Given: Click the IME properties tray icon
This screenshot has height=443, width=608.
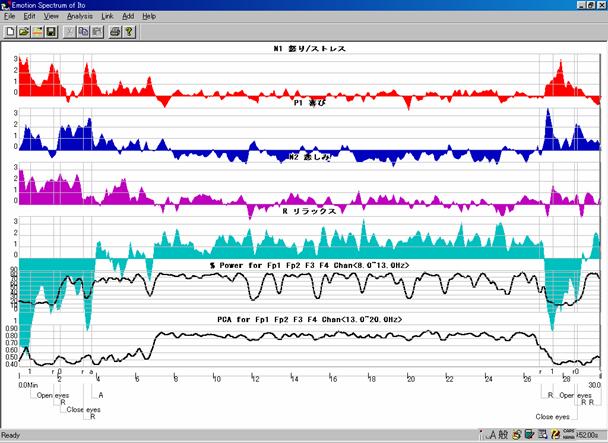Looking at the screenshot, I should tap(543, 435).
